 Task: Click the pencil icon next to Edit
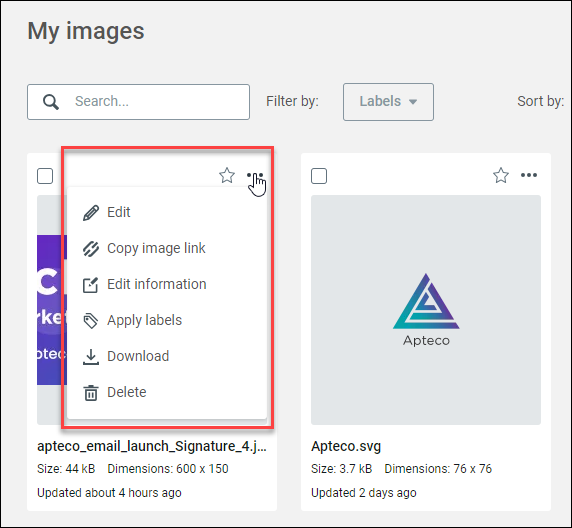tap(91, 212)
